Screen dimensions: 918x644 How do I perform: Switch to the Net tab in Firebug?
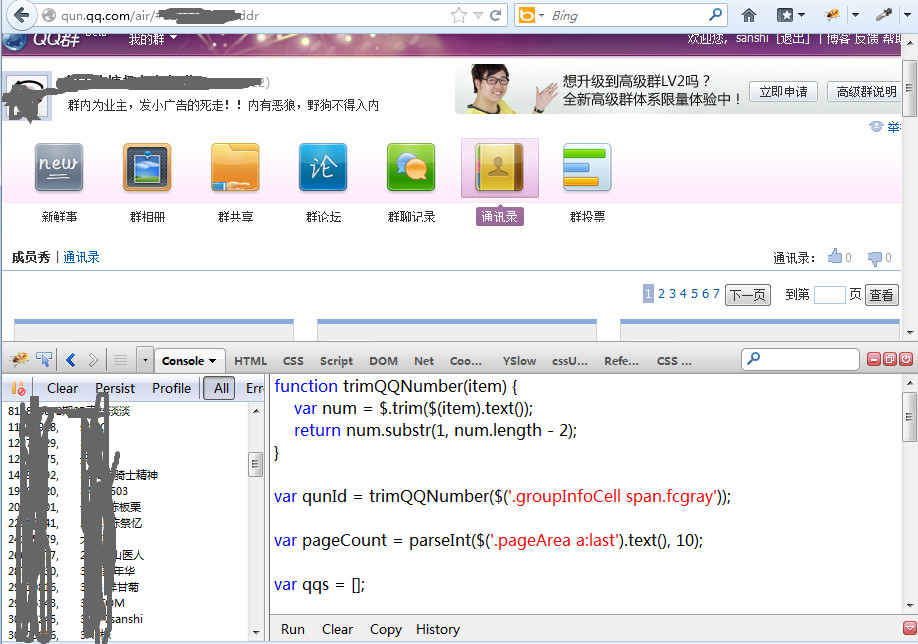pos(424,361)
